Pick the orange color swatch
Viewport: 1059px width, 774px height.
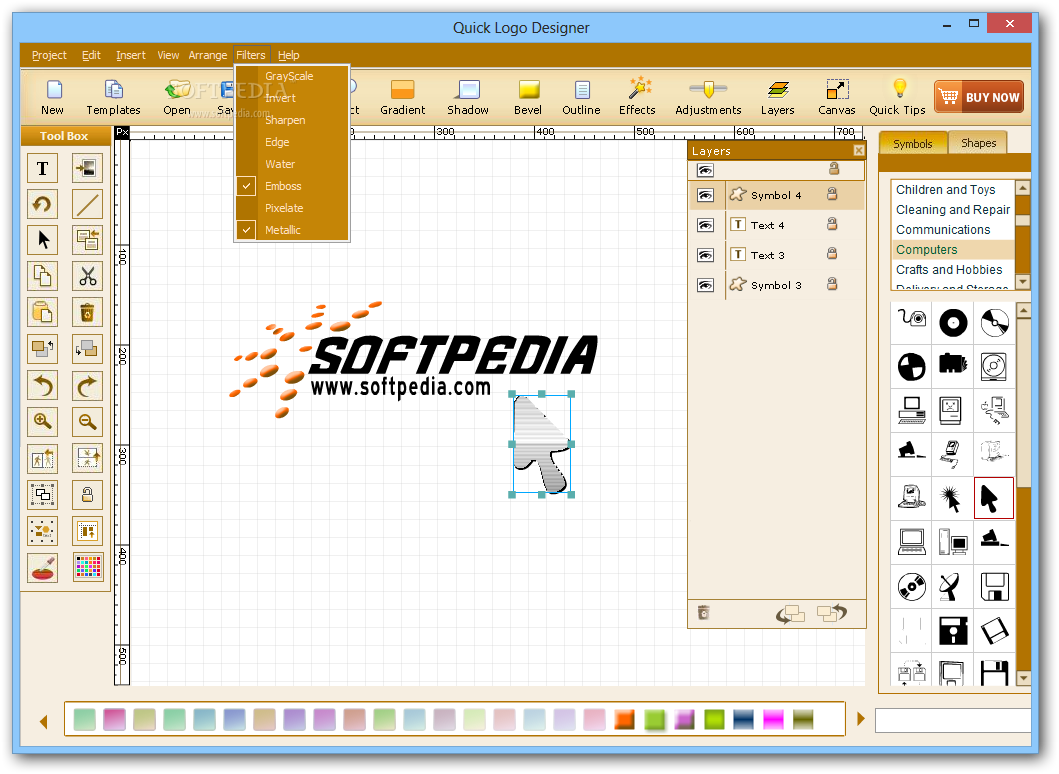(x=625, y=719)
